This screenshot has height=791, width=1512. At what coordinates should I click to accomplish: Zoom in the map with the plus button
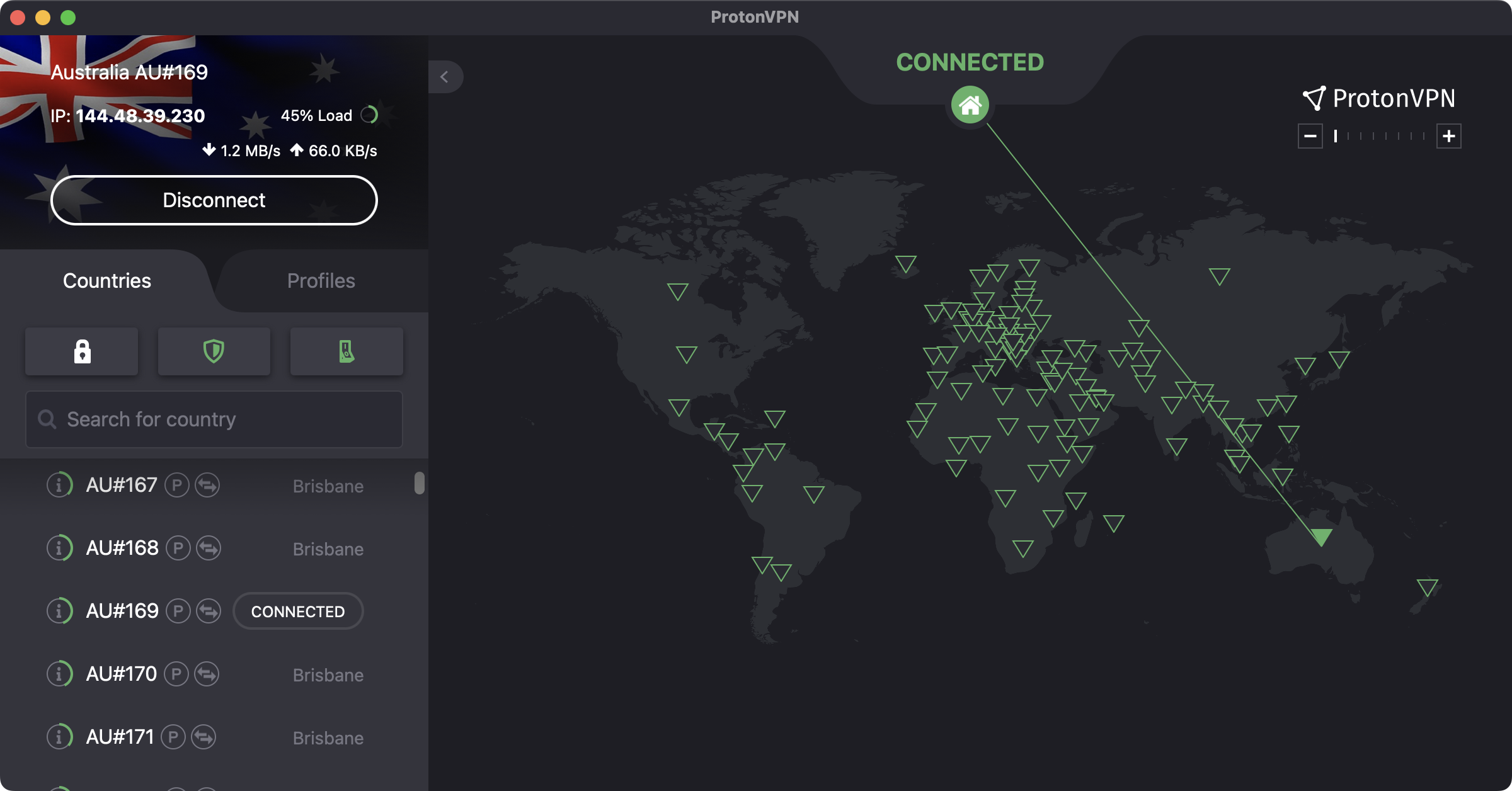[x=1448, y=136]
